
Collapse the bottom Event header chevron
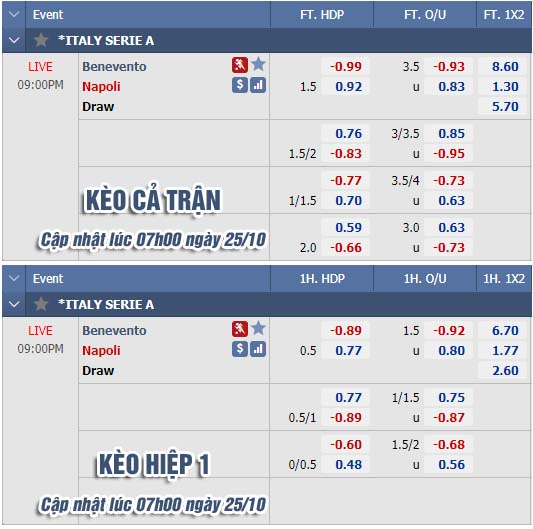pyautogui.click(x=14, y=278)
